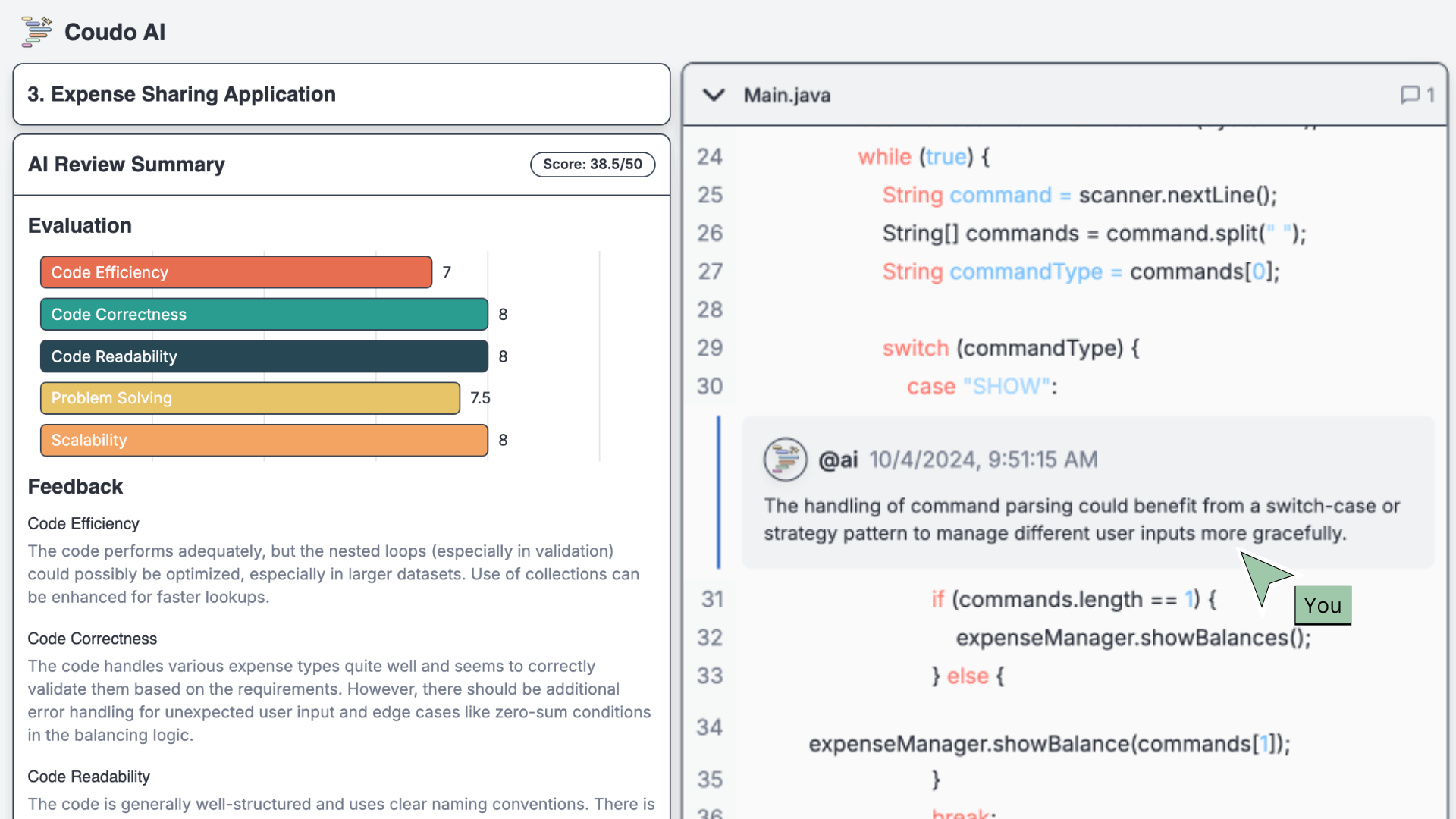
Task: Click the Code Efficiency bar in chart
Action: pyautogui.click(x=236, y=272)
